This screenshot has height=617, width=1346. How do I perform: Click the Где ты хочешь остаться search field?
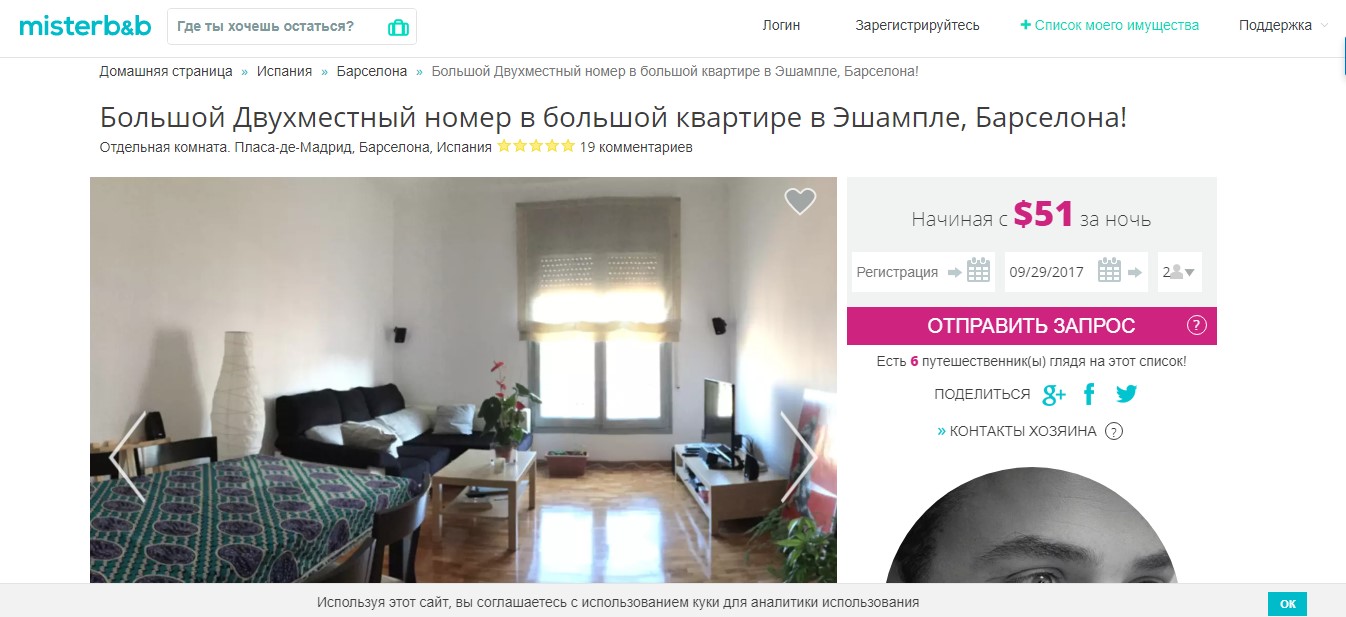275,26
